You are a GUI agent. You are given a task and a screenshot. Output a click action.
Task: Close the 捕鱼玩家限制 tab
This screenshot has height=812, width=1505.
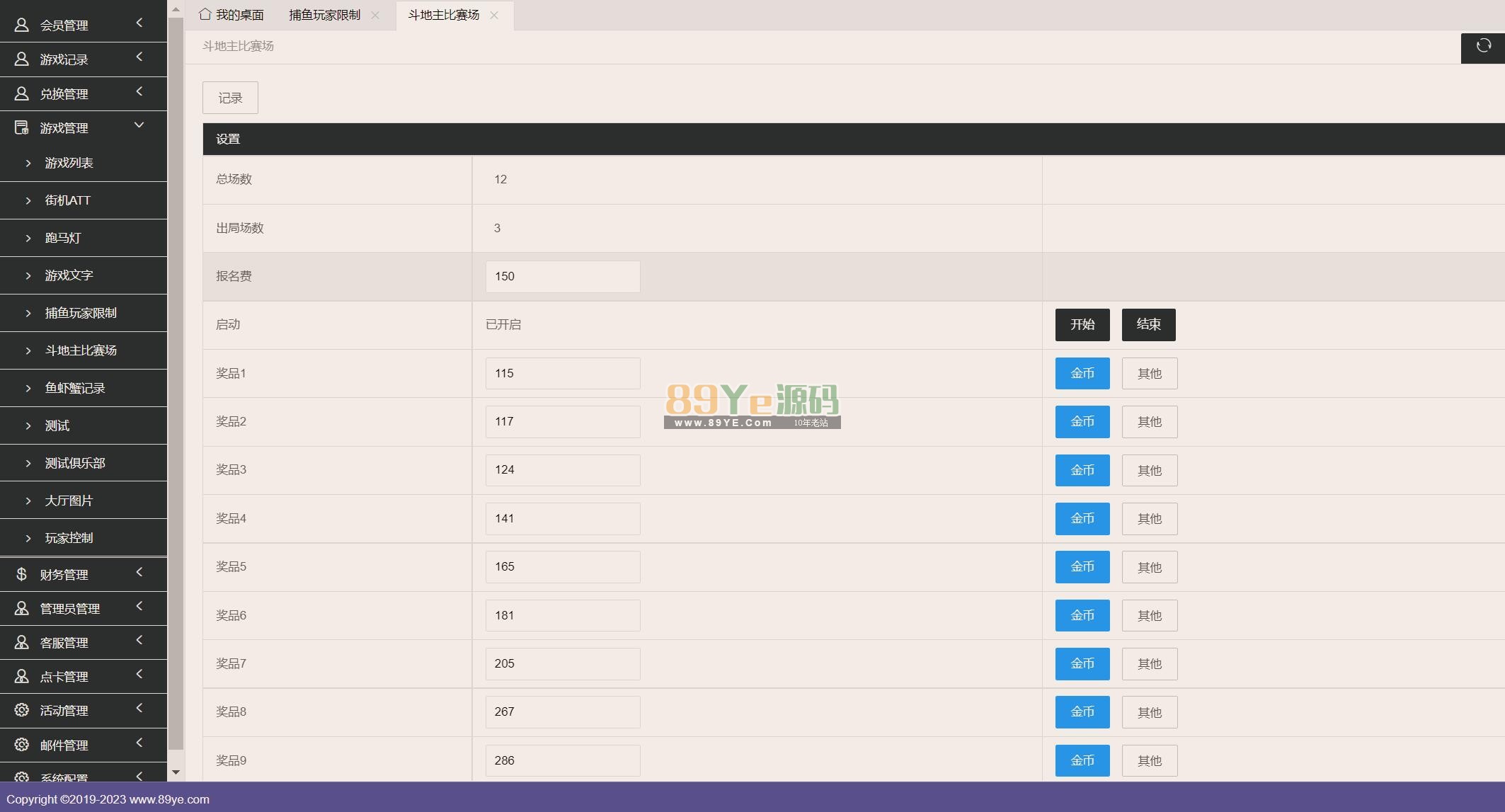pos(375,15)
